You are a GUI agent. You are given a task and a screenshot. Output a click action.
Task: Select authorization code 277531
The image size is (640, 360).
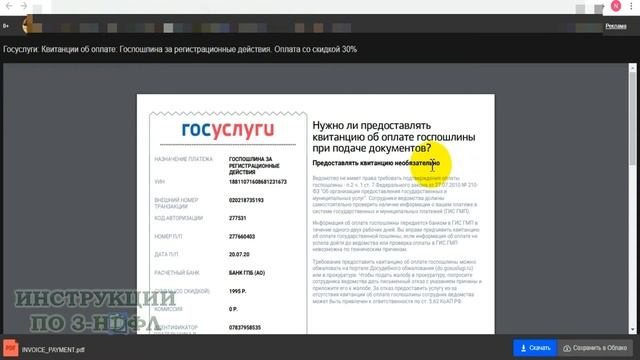tap(238, 218)
